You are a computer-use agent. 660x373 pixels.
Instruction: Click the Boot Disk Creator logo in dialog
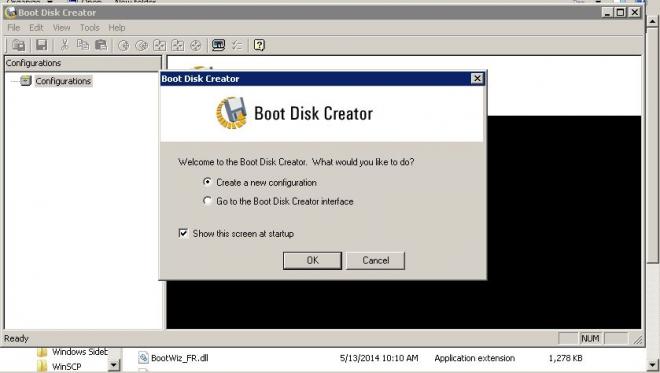click(231, 113)
